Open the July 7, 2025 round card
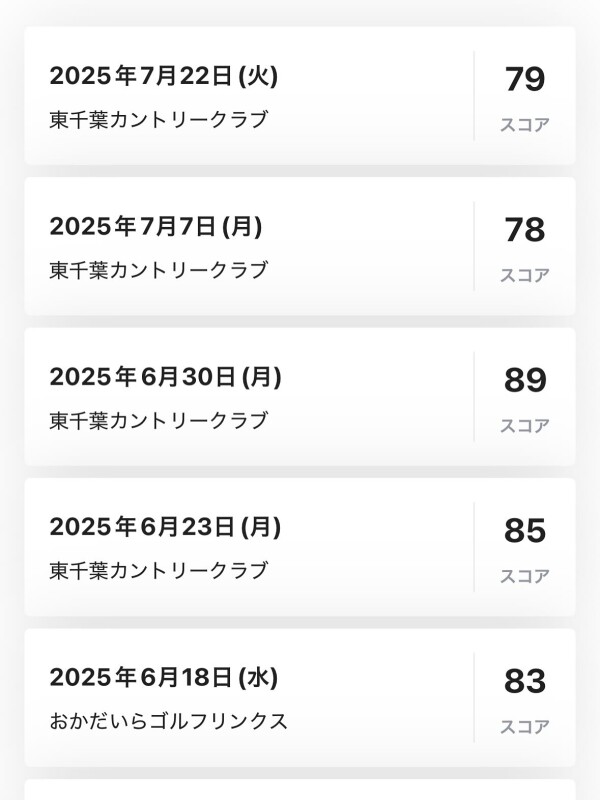Viewport: 600px width, 800px height. point(300,246)
